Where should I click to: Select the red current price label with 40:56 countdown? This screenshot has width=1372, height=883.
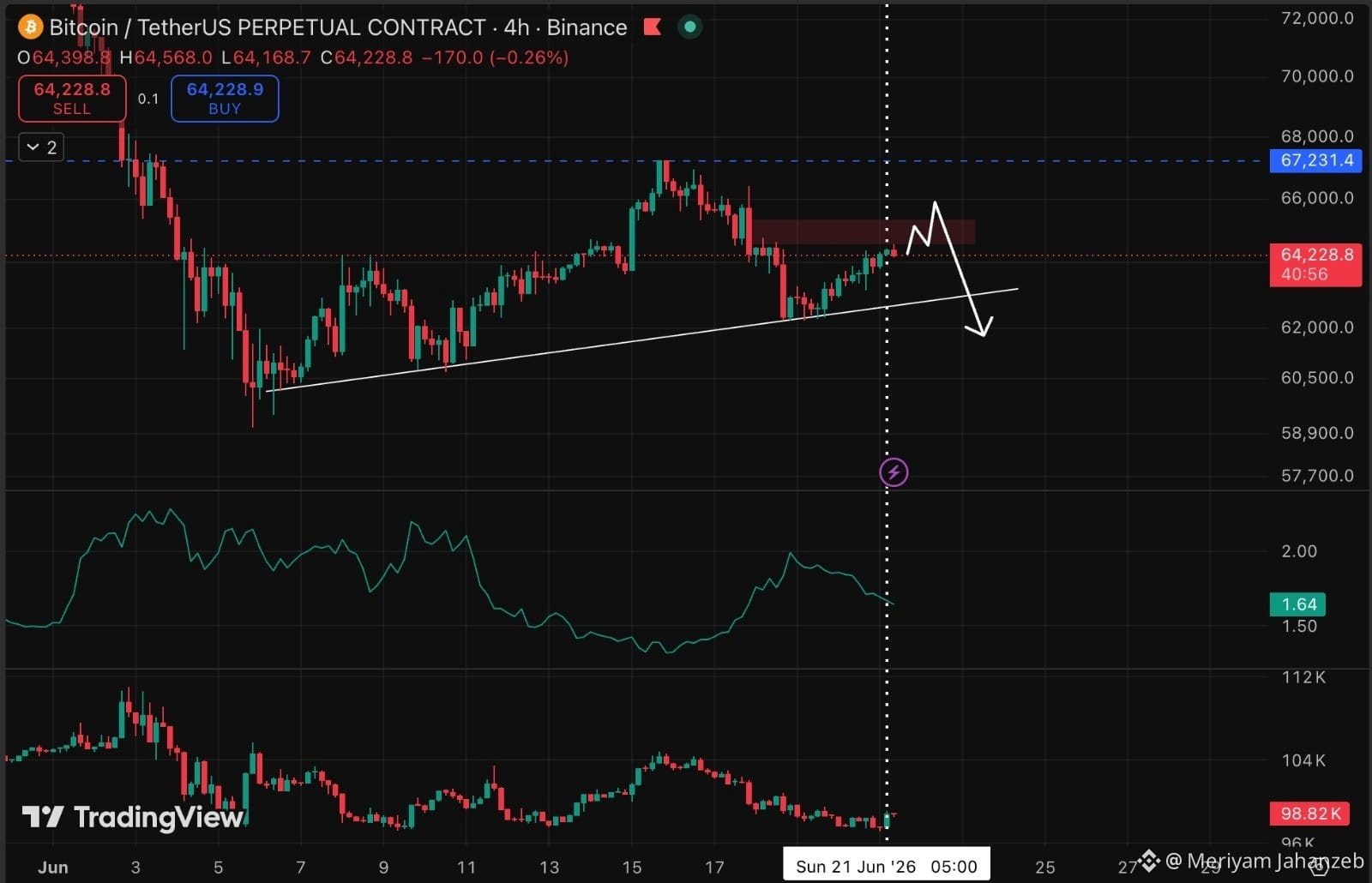pos(1315,264)
